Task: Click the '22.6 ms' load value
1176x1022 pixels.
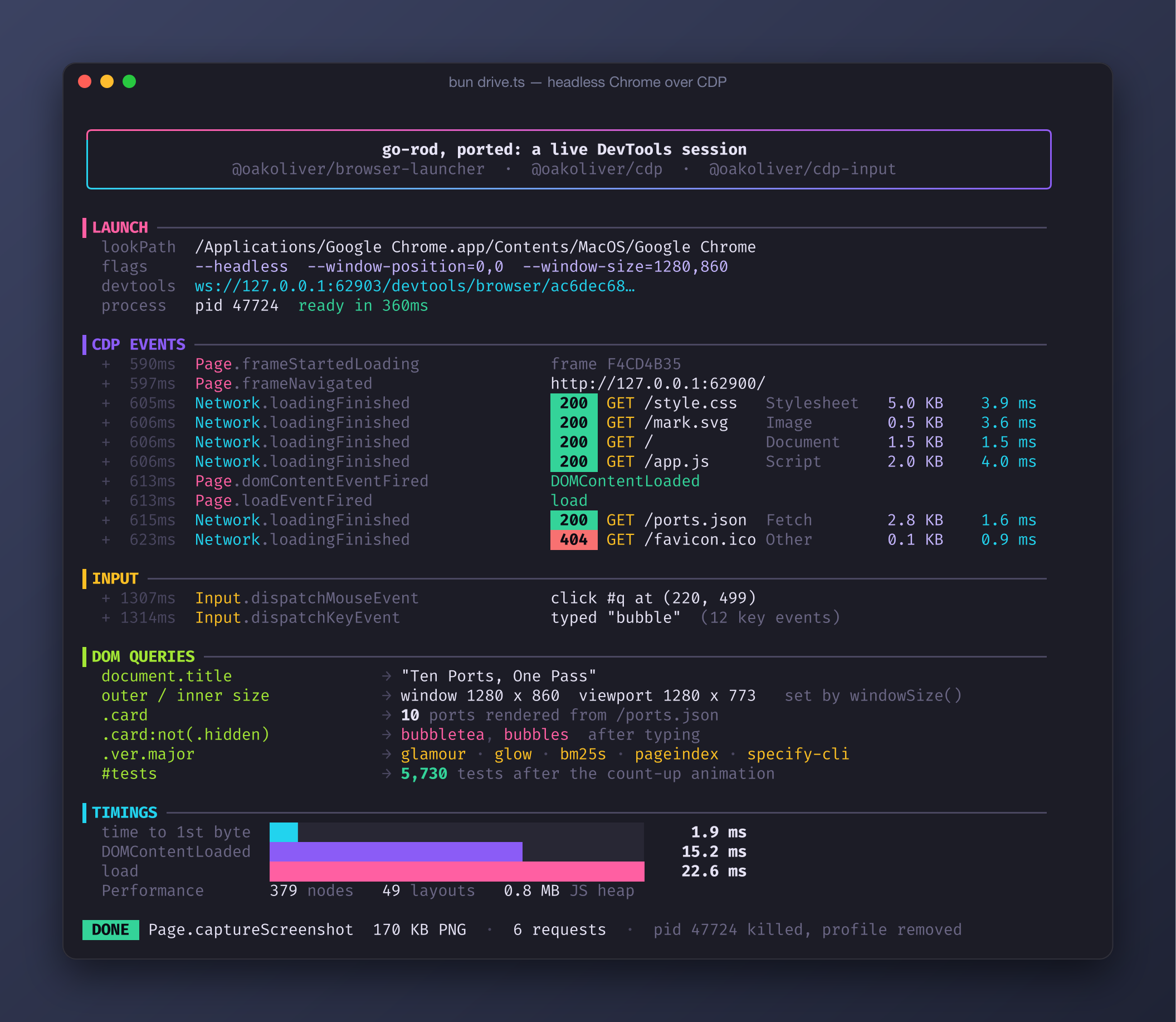Action: click(714, 871)
